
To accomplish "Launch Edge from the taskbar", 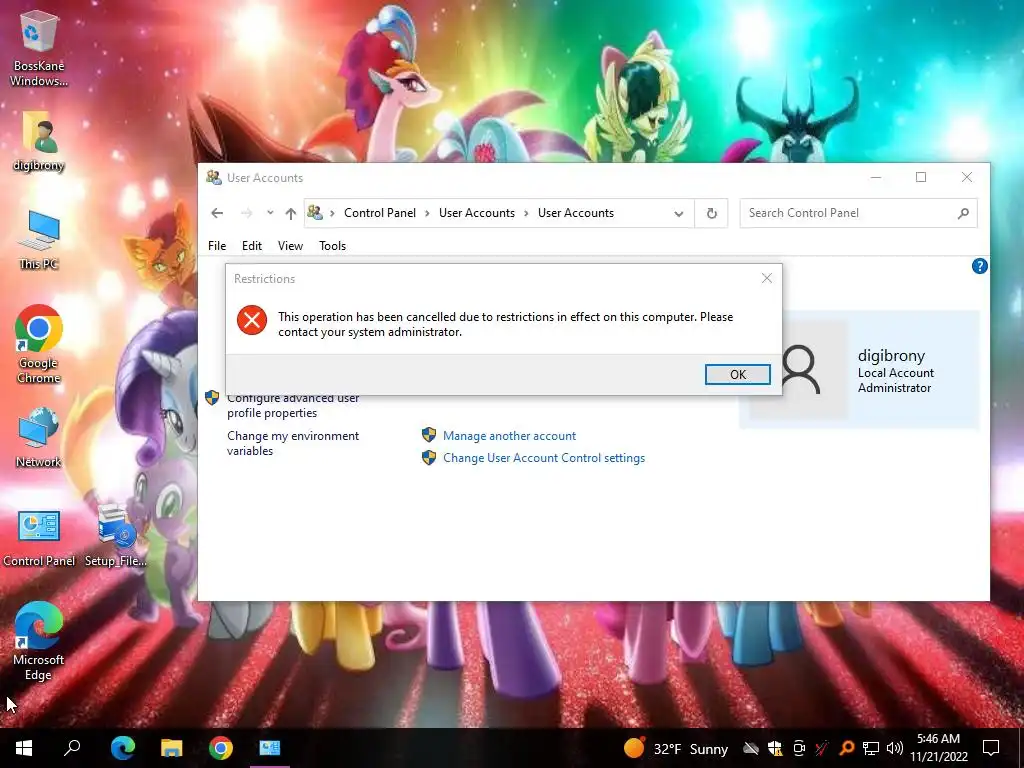I will pyautogui.click(x=123, y=748).
